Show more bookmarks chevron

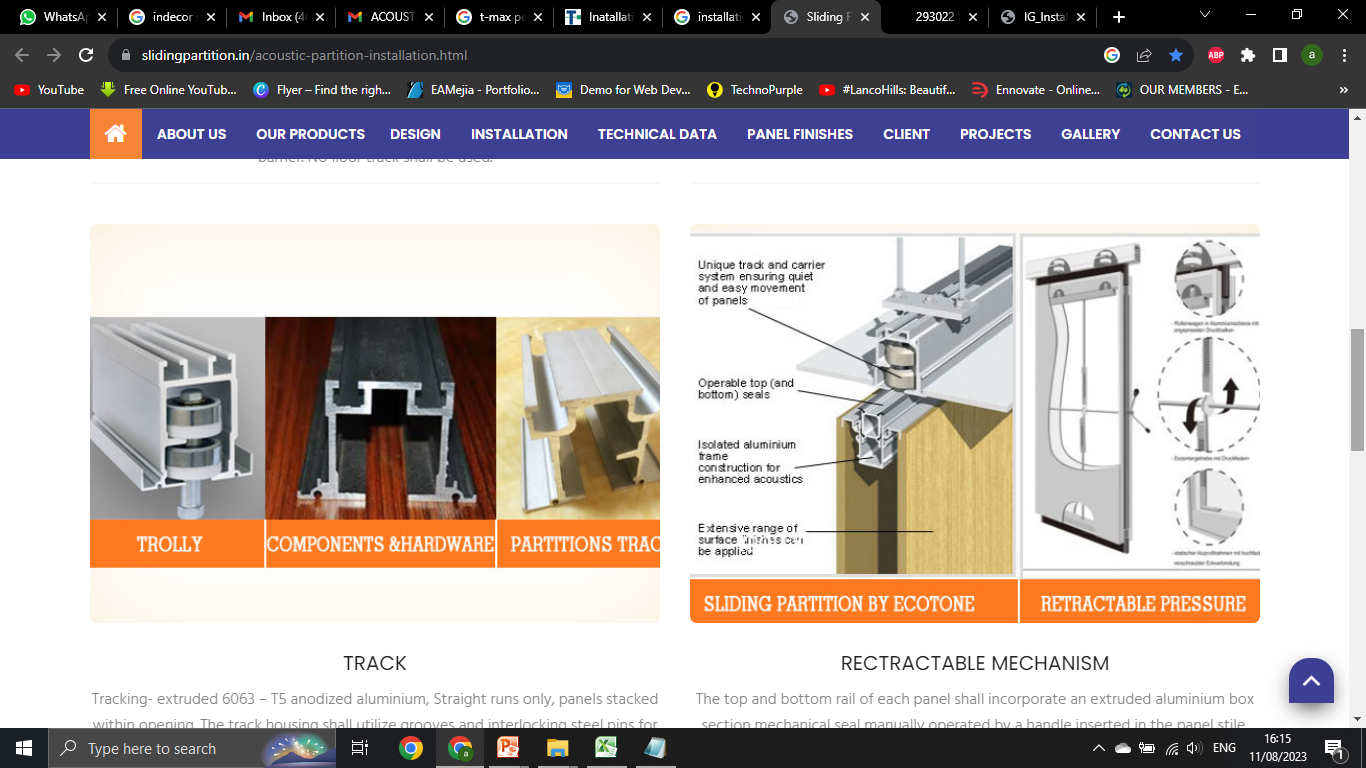click(x=1344, y=90)
